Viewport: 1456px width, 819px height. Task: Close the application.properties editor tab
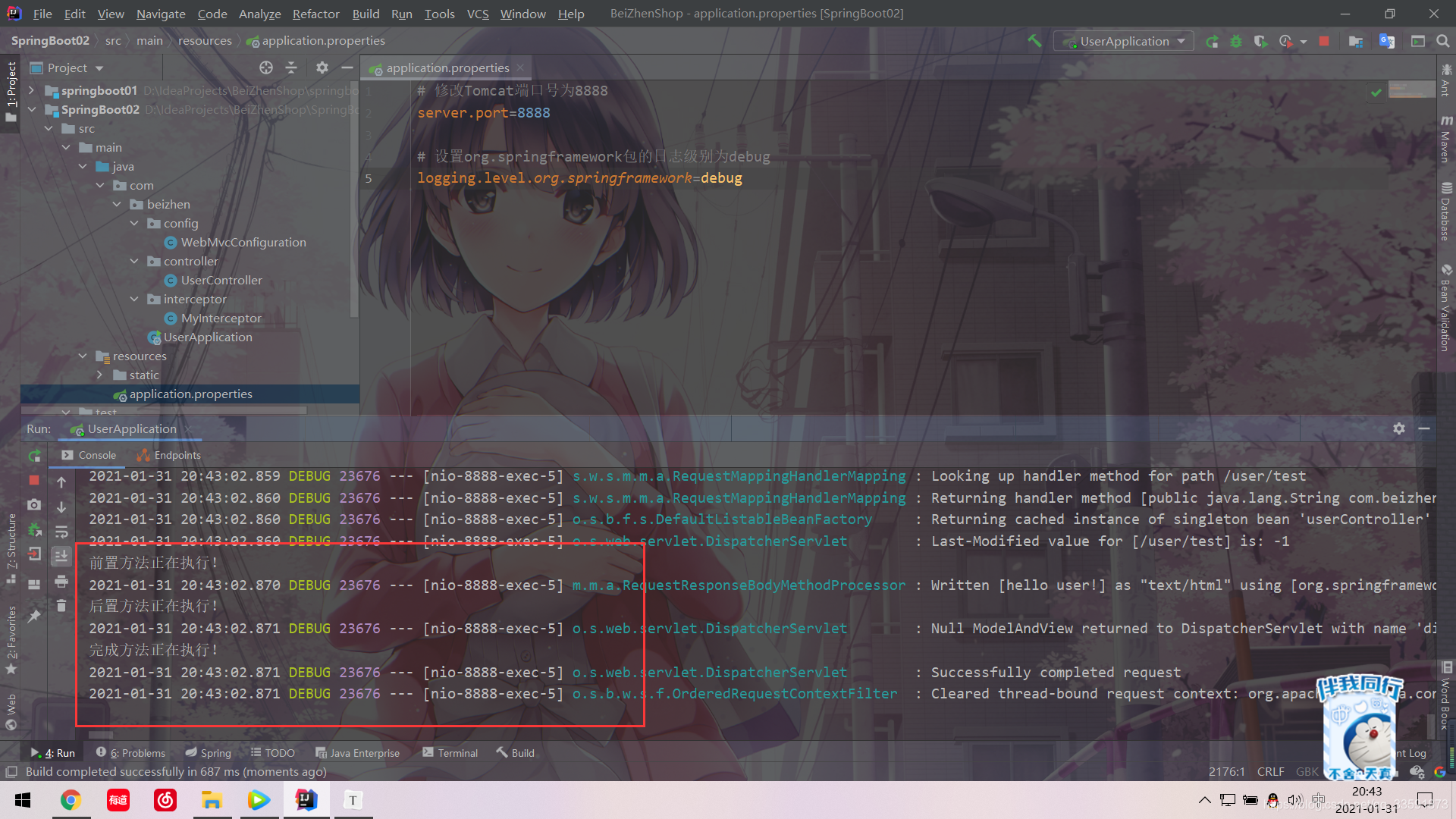click(520, 67)
